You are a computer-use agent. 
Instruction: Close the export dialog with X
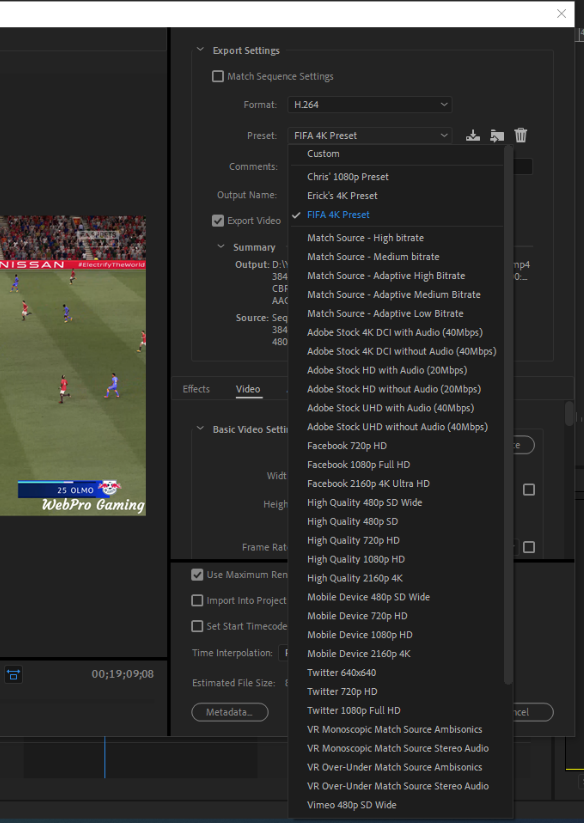tap(561, 14)
